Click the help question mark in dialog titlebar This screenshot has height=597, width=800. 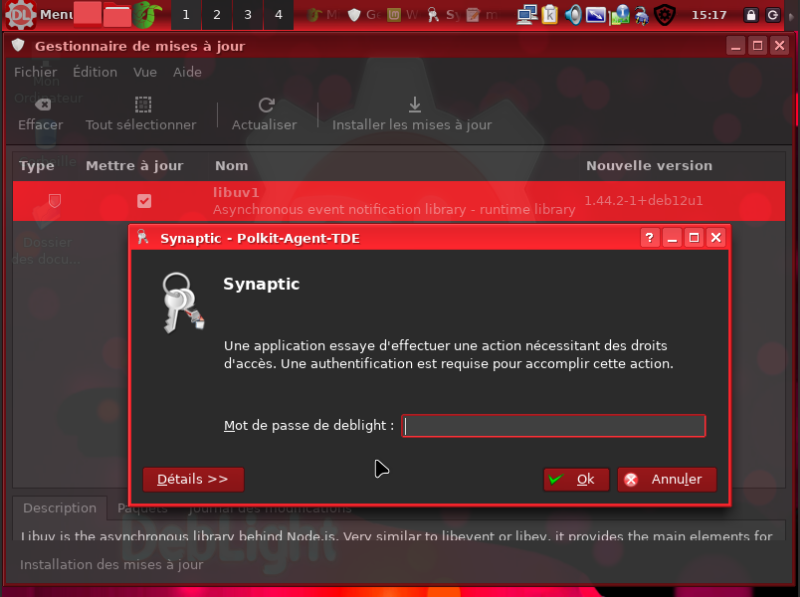[x=649, y=238]
